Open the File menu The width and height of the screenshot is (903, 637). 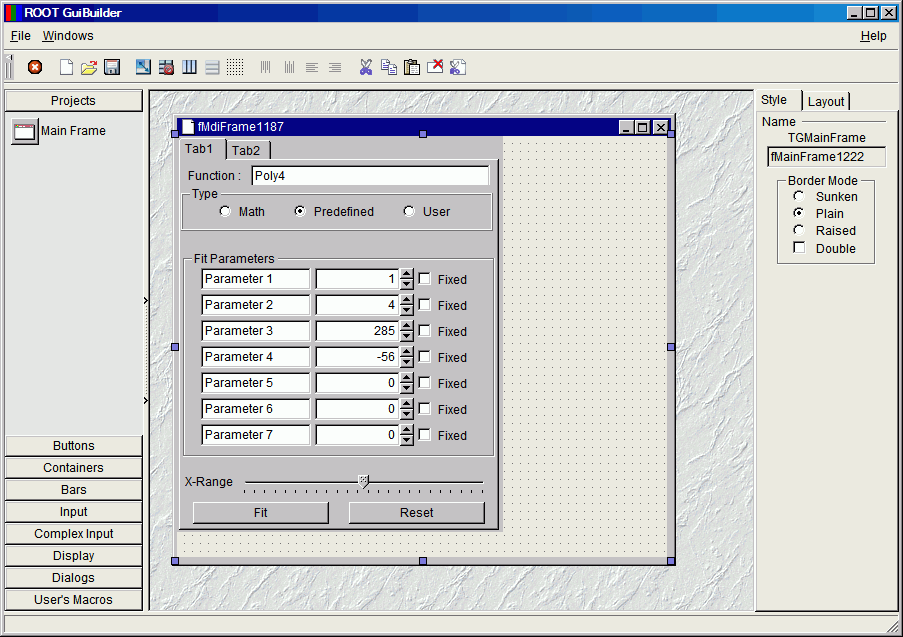[21, 36]
